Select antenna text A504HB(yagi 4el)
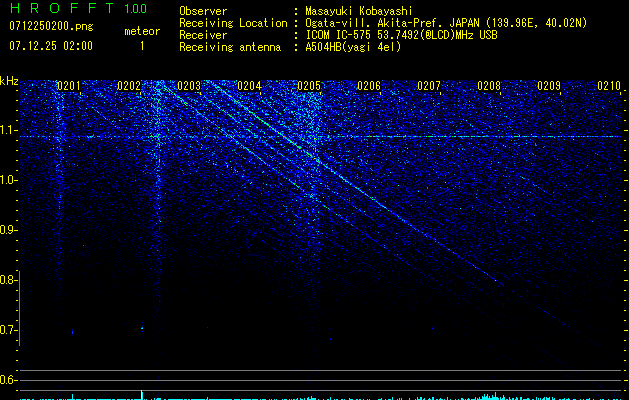Viewport: 629px width, 400px height. pos(353,47)
